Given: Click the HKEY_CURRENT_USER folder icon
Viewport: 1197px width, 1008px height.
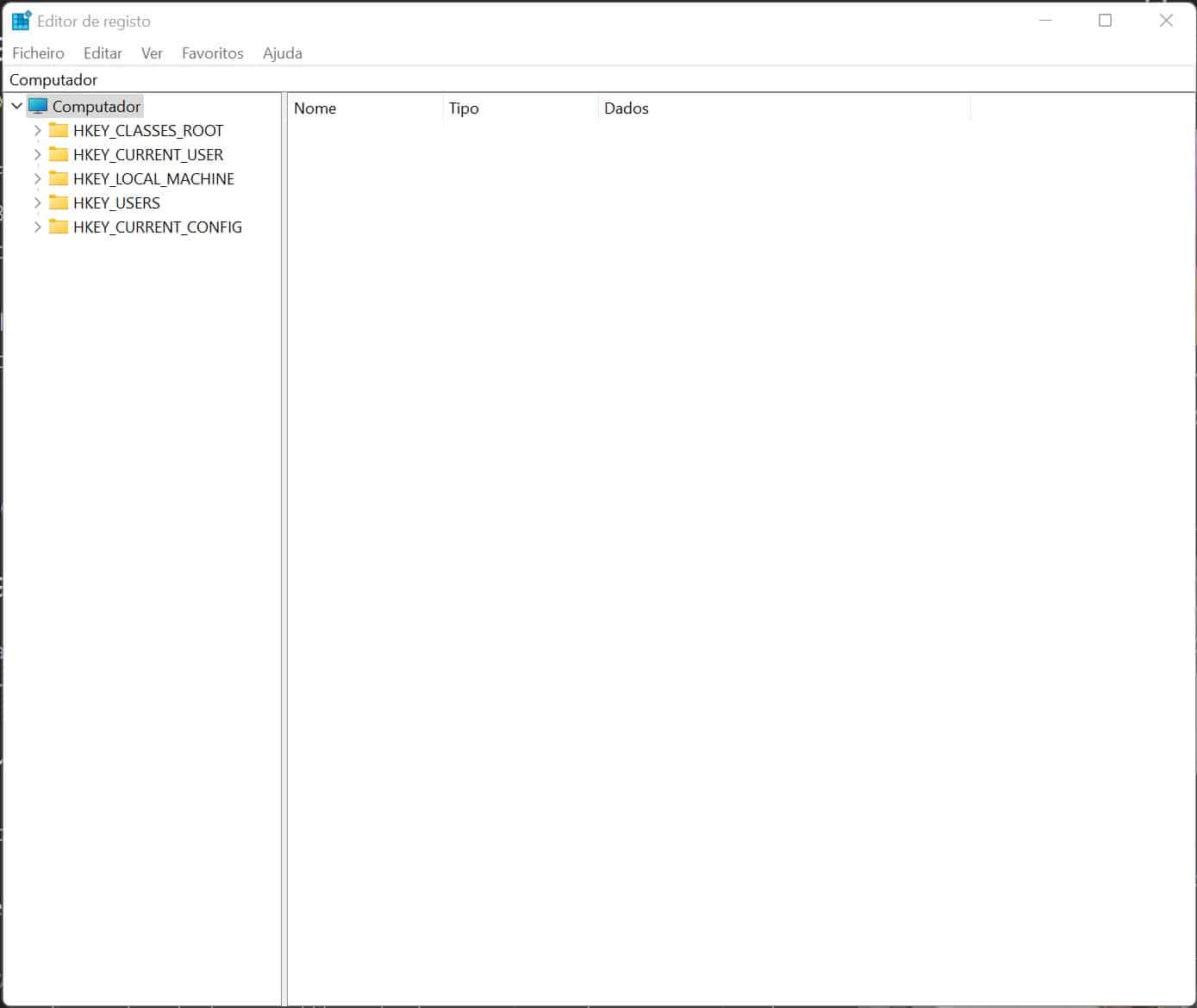Looking at the screenshot, I should click(x=59, y=154).
